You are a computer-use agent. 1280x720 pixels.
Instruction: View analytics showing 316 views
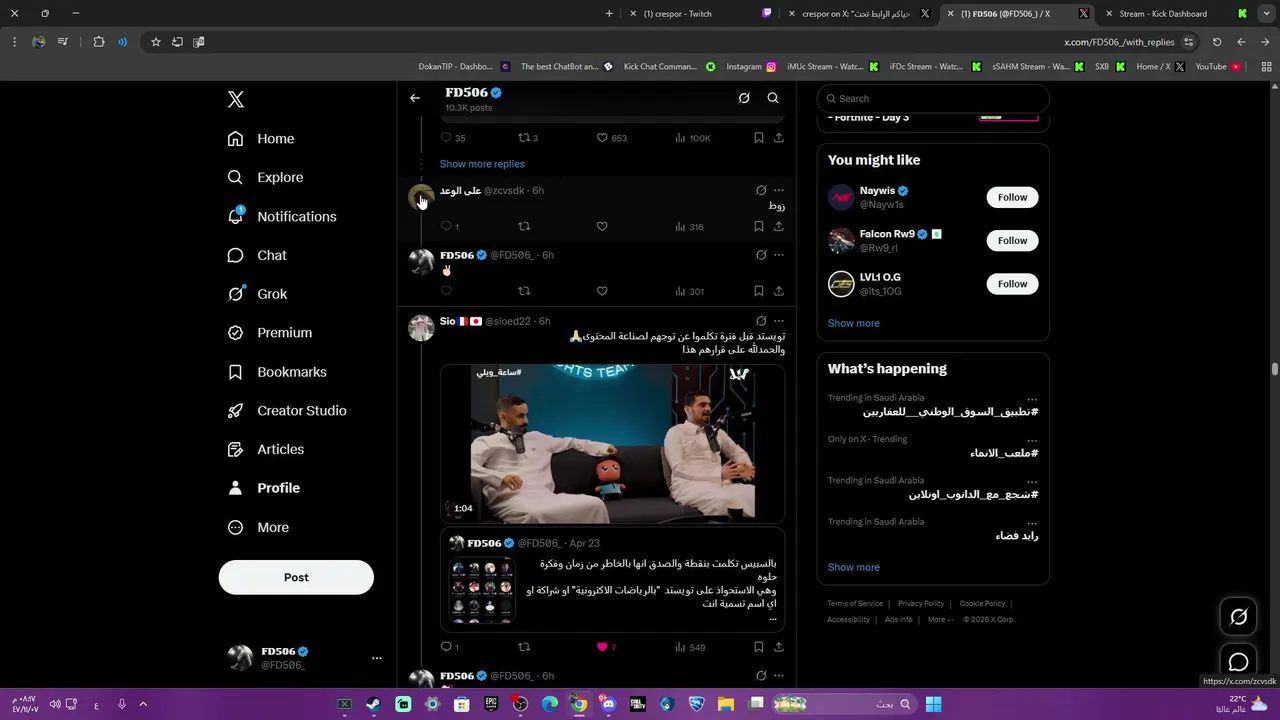[690, 226]
